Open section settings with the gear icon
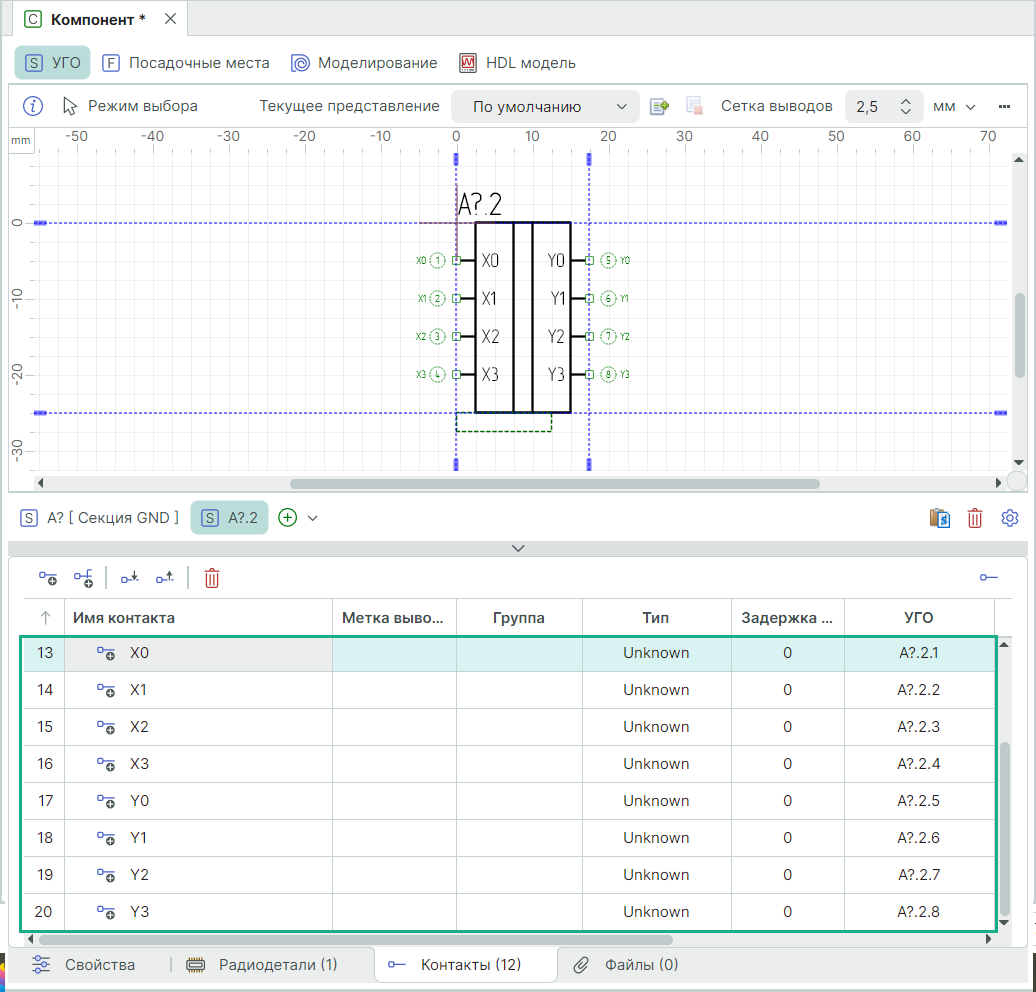Viewport: 1036px width, 992px height. point(1009,518)
